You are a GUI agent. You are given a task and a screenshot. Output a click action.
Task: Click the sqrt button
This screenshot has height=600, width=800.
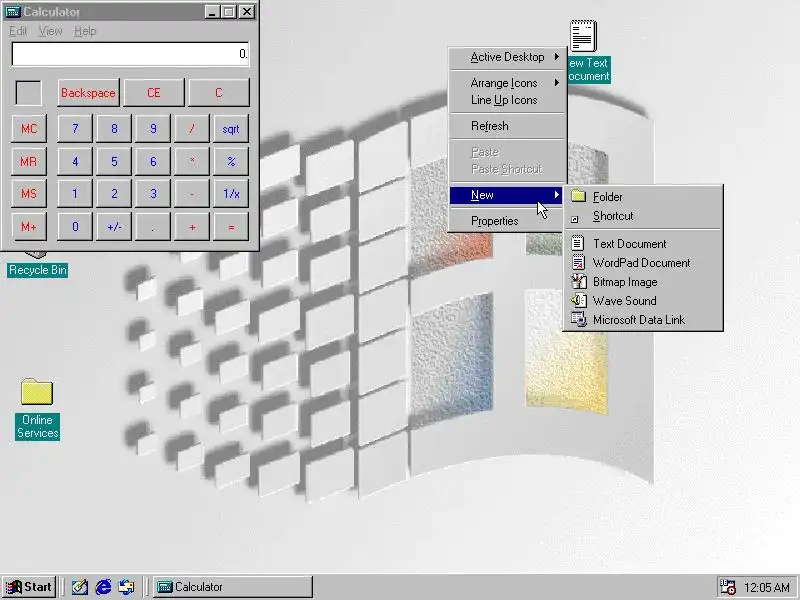pyautogui.click(x=231, y=129)
